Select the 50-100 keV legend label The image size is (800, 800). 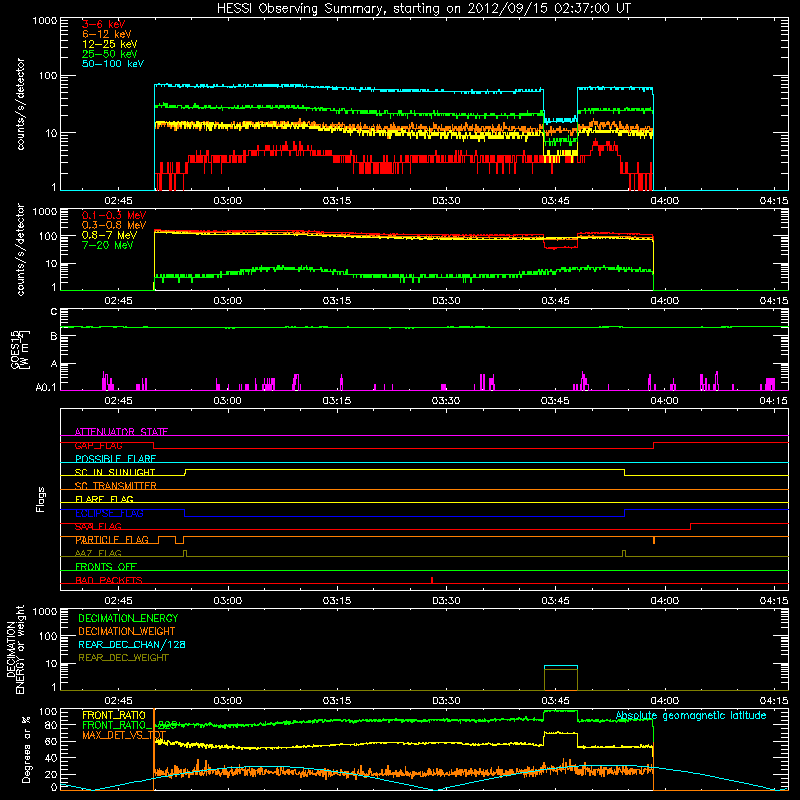coord(113,64)
